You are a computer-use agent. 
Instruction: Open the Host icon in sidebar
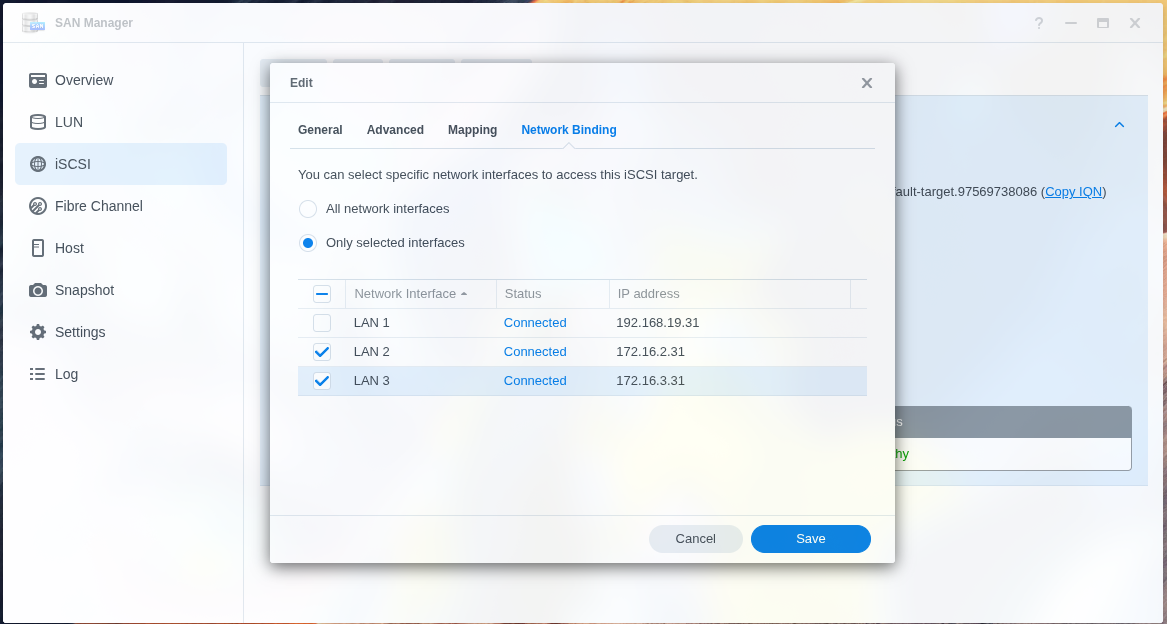click(x=38, y=248)
